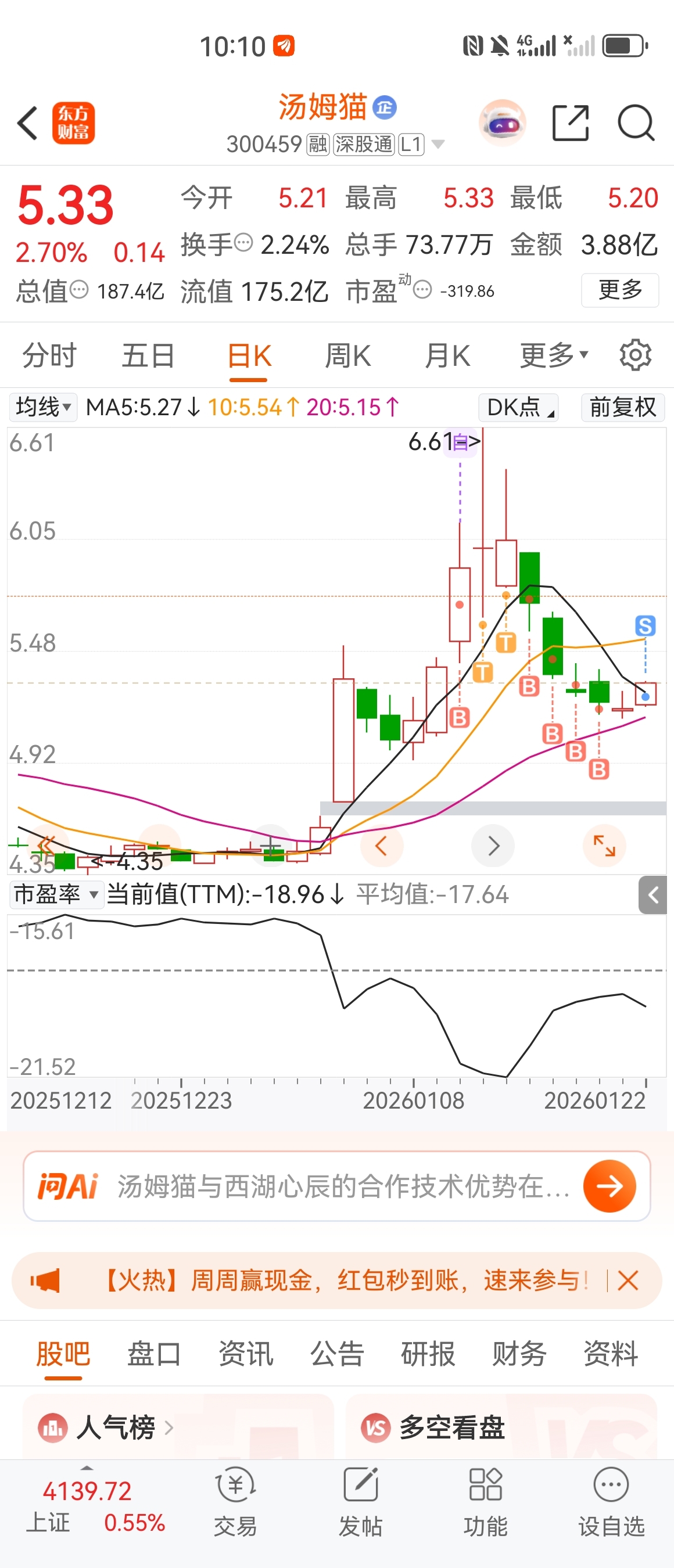This screenshot has width=674, height=1568.
Task: Expand the 更多 chart period dropdown
Action: coord(554,355)
